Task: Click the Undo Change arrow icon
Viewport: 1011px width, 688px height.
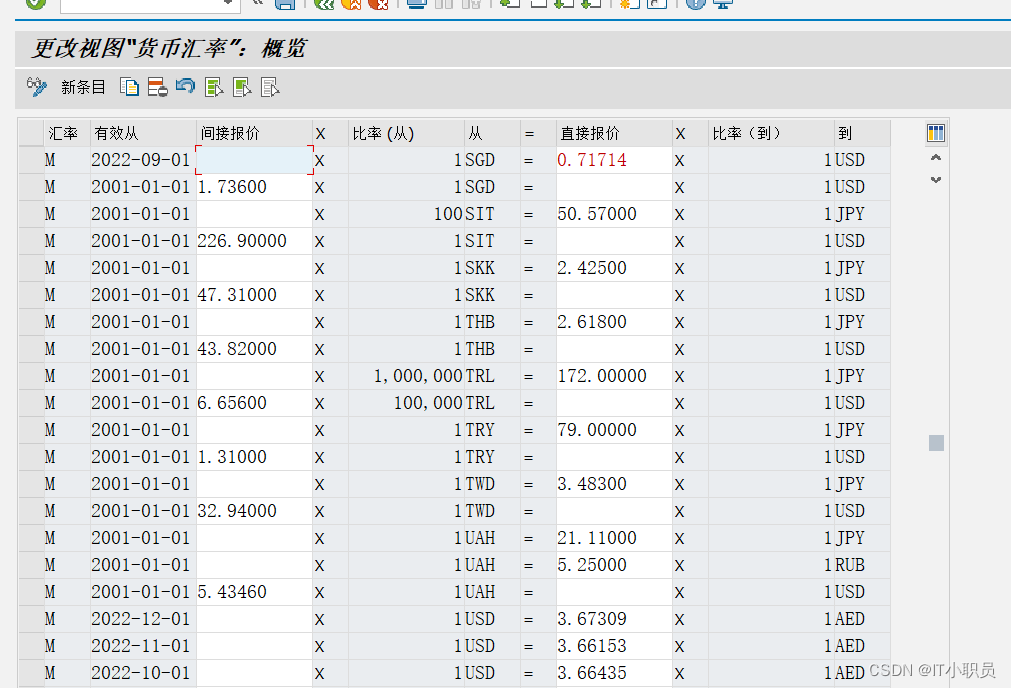Action: point(185,86)
